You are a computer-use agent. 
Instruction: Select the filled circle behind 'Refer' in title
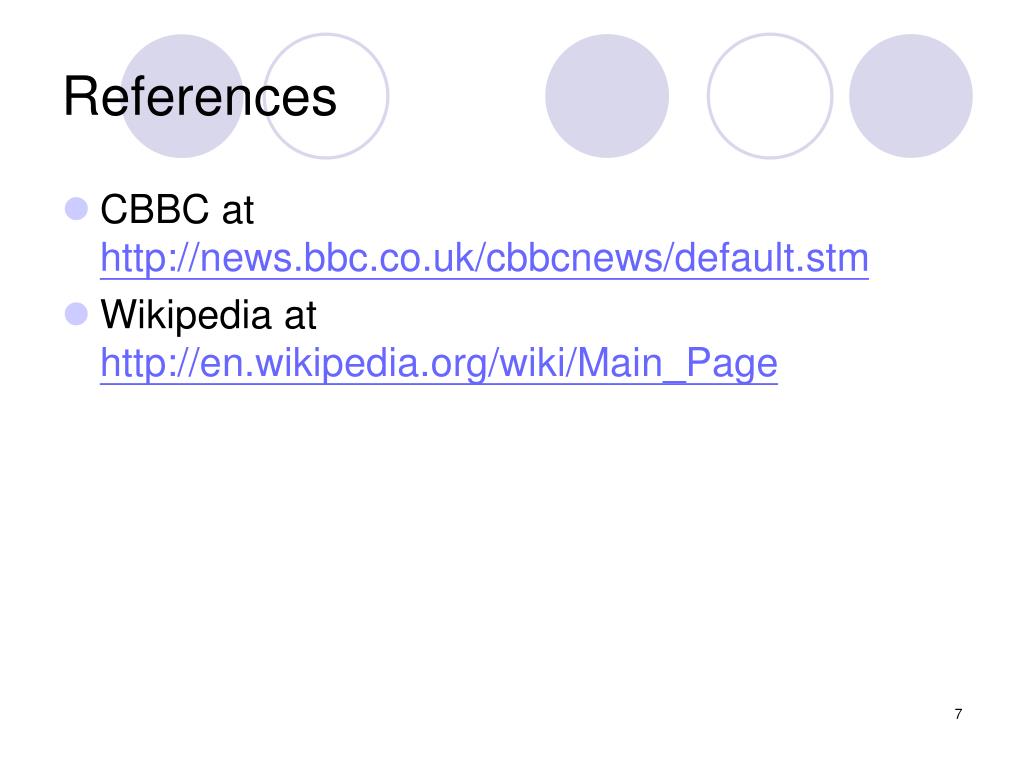182,96
